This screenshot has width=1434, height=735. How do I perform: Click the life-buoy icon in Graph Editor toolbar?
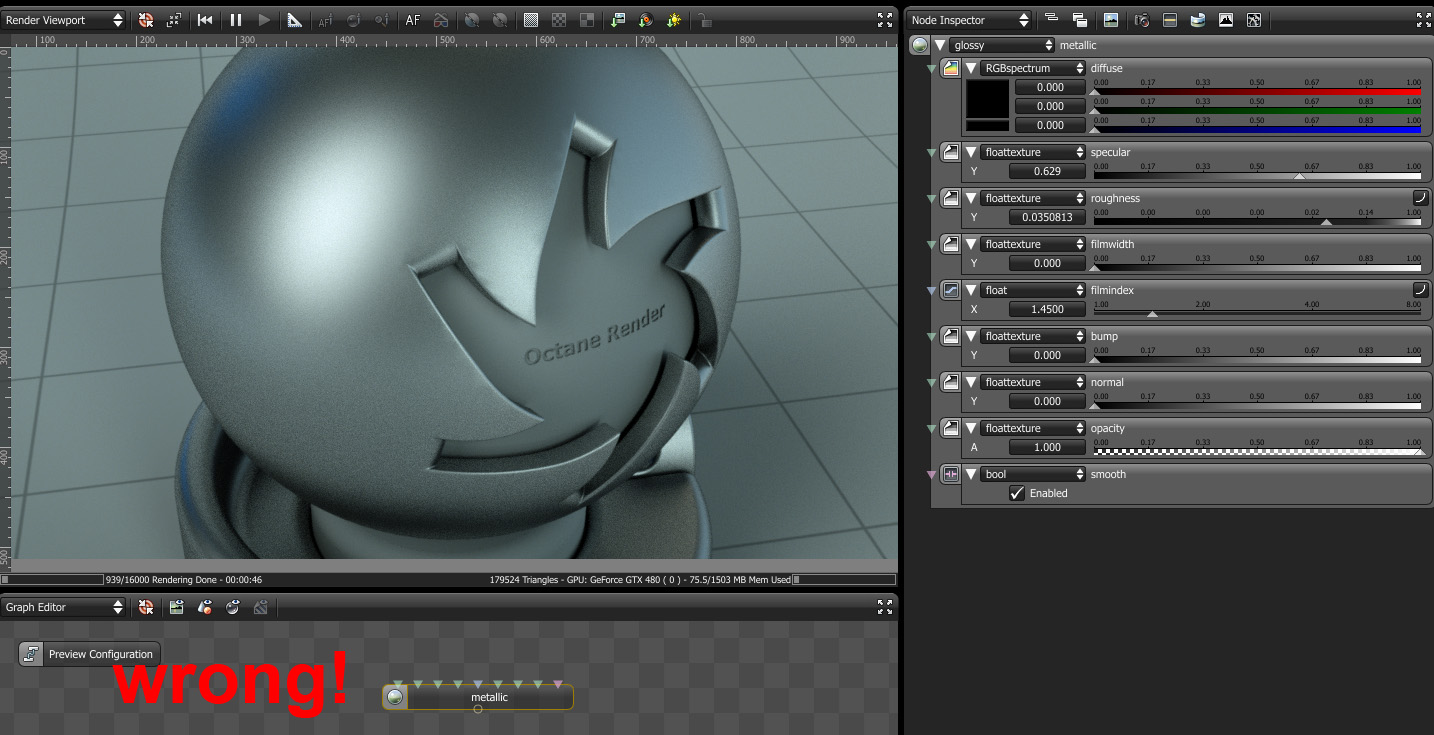[x=146, y=607]
